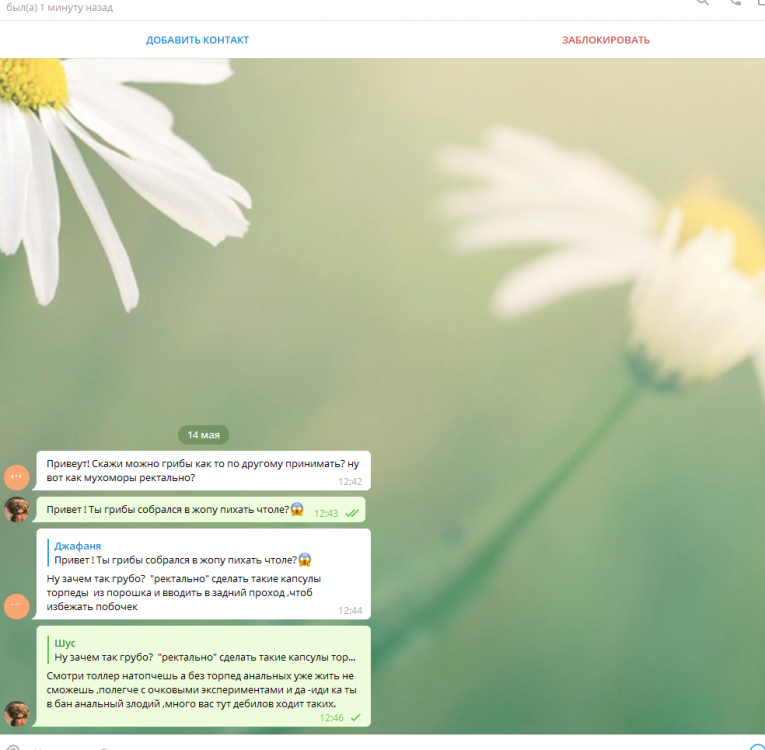Click the ДОБАВИТЬ КОНТАКТ button

pos(197,40)
